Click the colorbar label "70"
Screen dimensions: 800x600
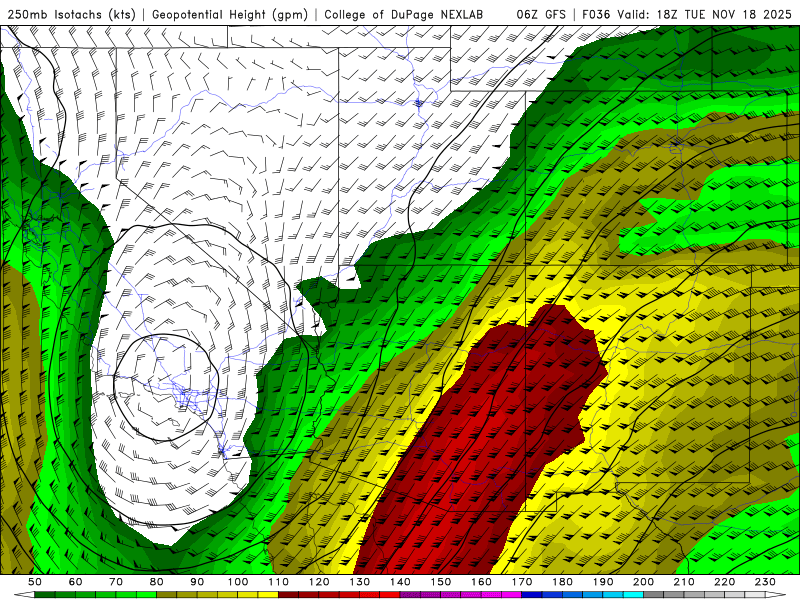(116, 582)
